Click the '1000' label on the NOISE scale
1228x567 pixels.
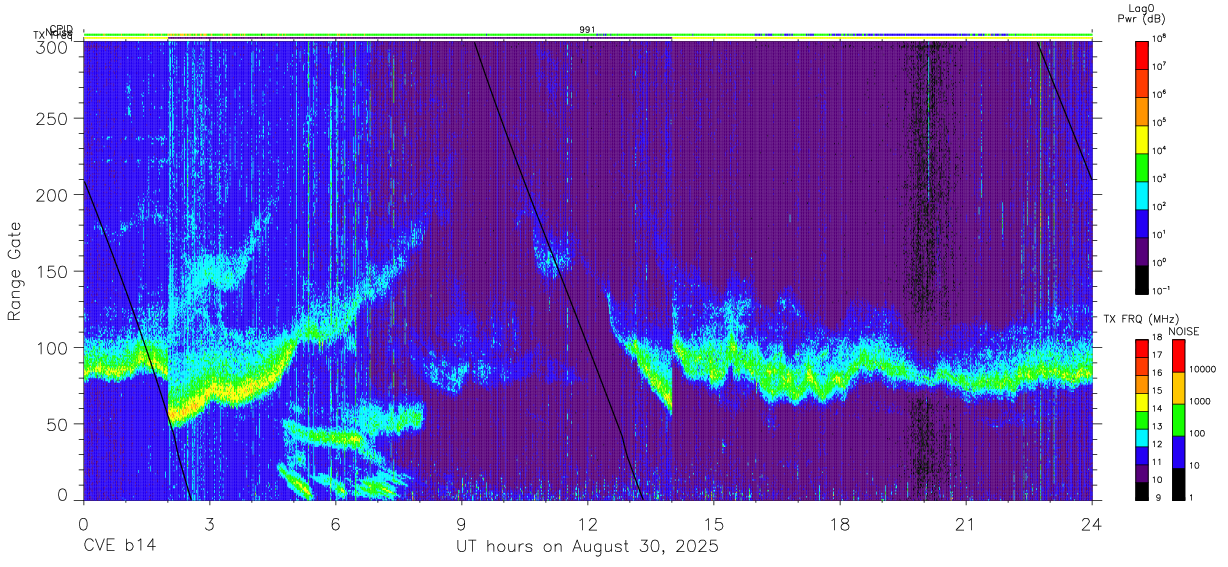coord(1198,402)
